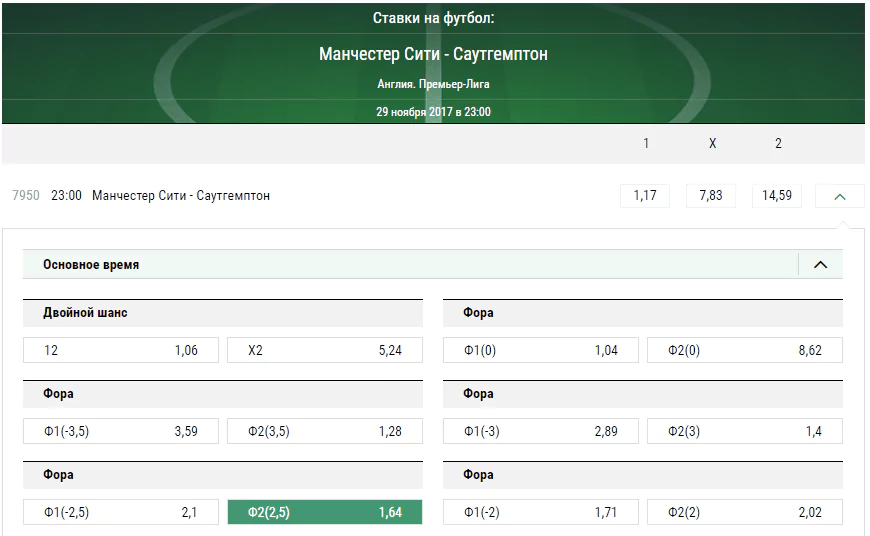The image size is (870, 536).
Task: Click the column header 1
Action: pyautogui.click(x=646, y=143)
